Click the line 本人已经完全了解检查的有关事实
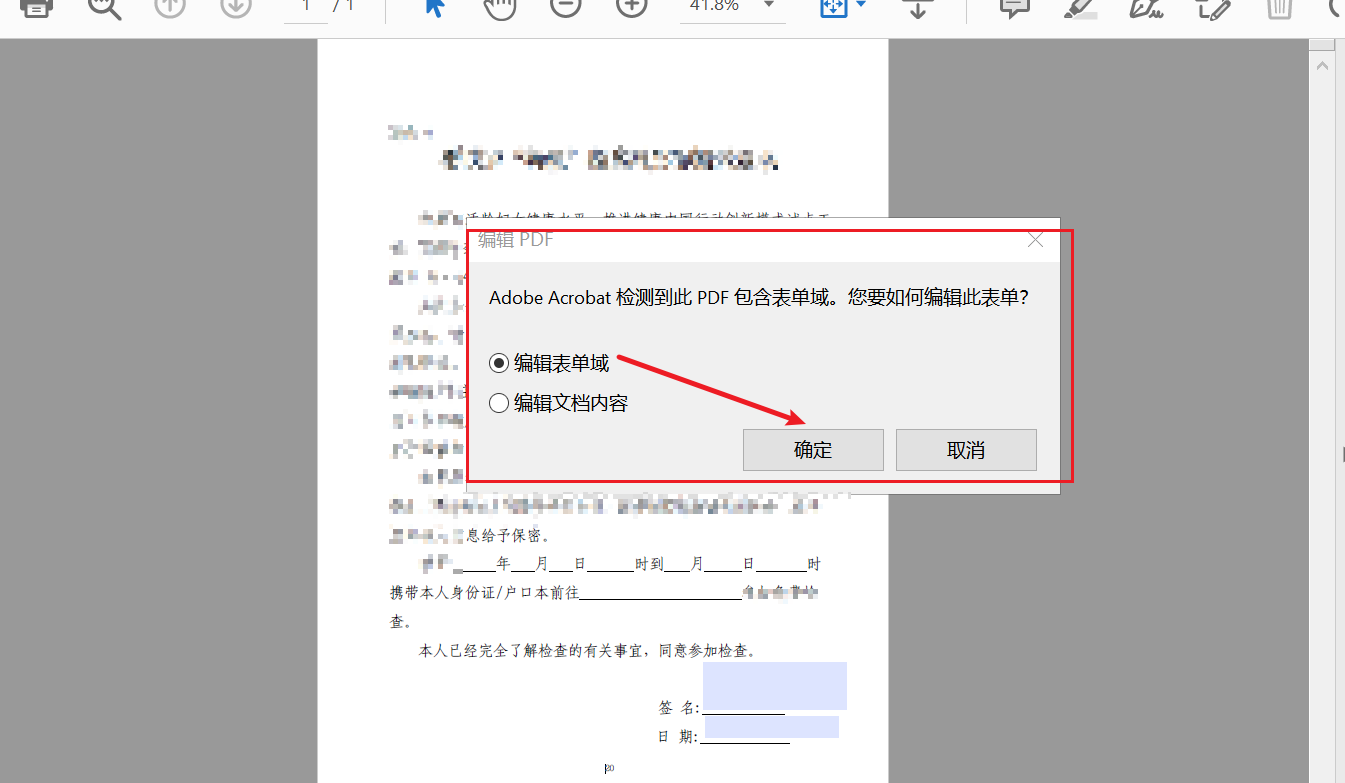This screenshot has height=783, width=1345. click(x=587, y=650)
